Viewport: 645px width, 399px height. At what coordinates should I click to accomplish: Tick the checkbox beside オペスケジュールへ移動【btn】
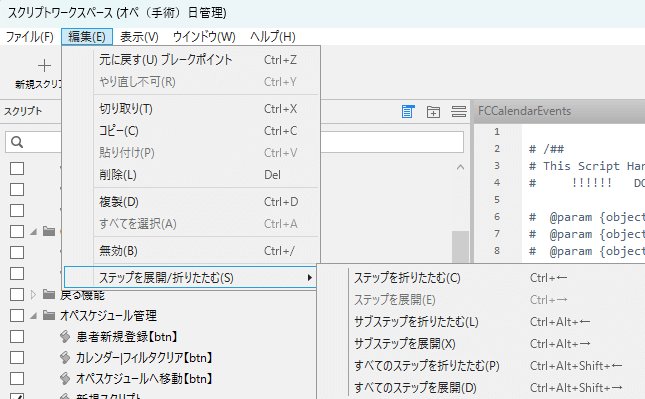point(17,378)
